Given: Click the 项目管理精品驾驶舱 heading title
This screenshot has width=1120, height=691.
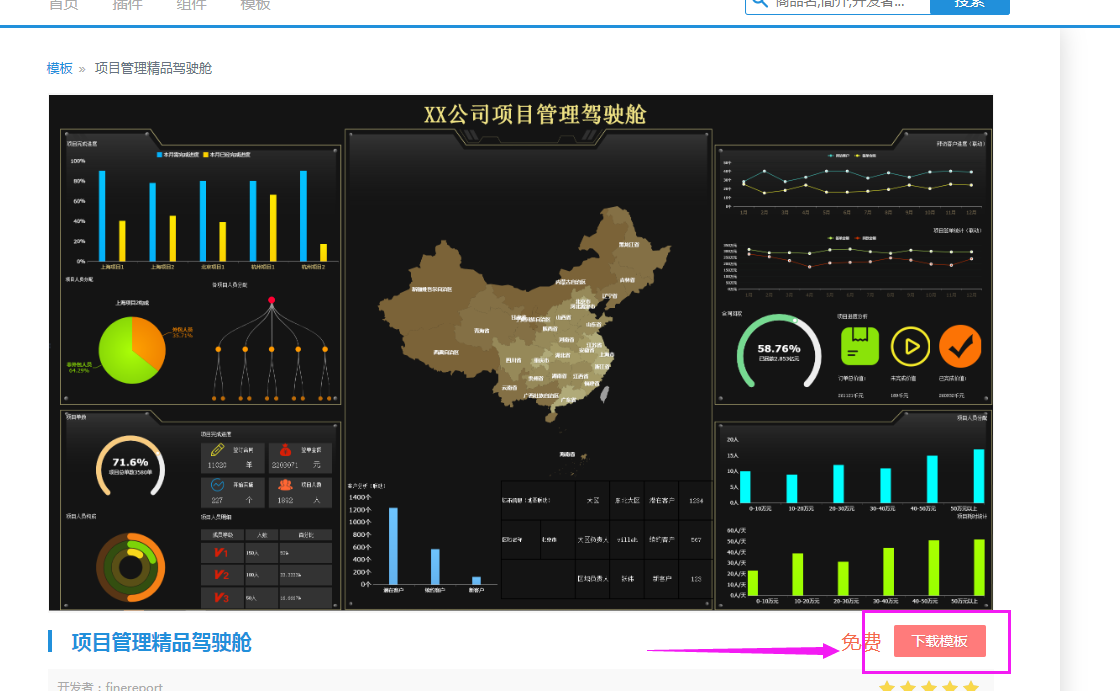Looking at the screenshot, I should 161,642.
